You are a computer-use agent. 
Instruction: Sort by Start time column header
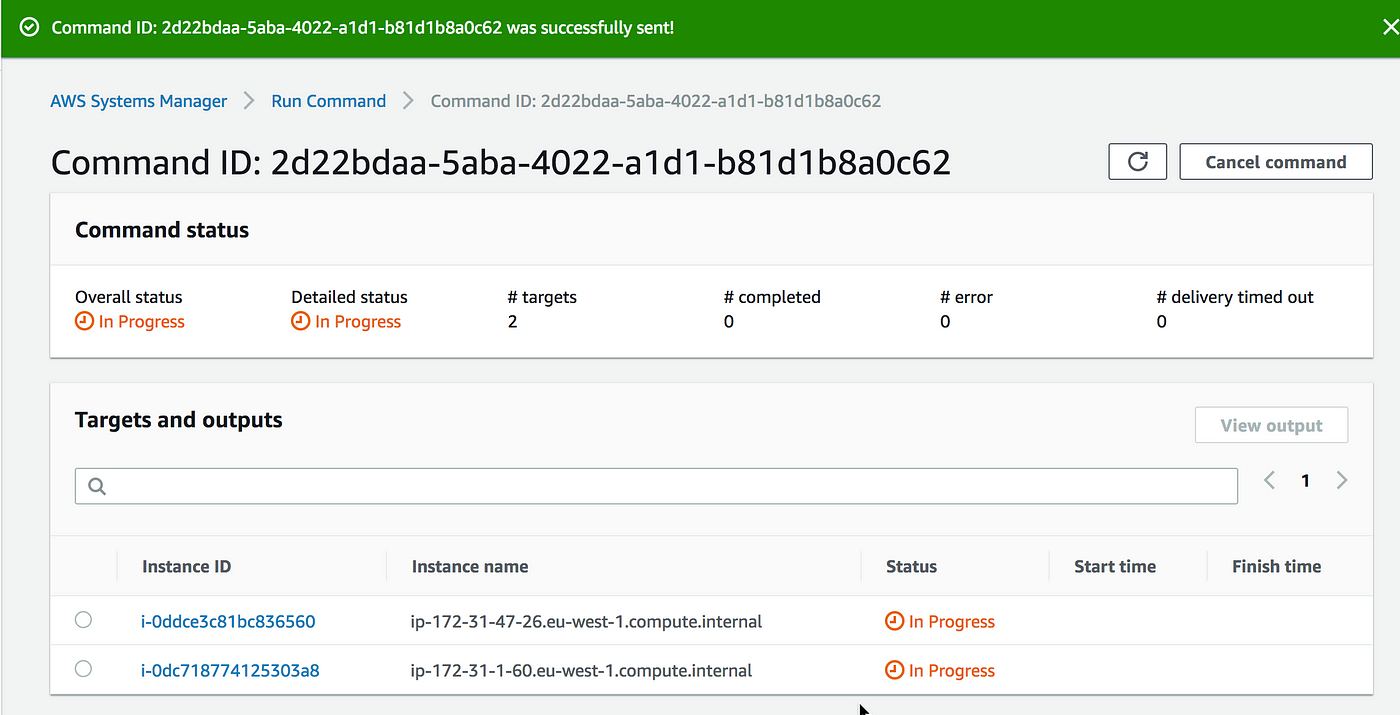[1115, 567]
